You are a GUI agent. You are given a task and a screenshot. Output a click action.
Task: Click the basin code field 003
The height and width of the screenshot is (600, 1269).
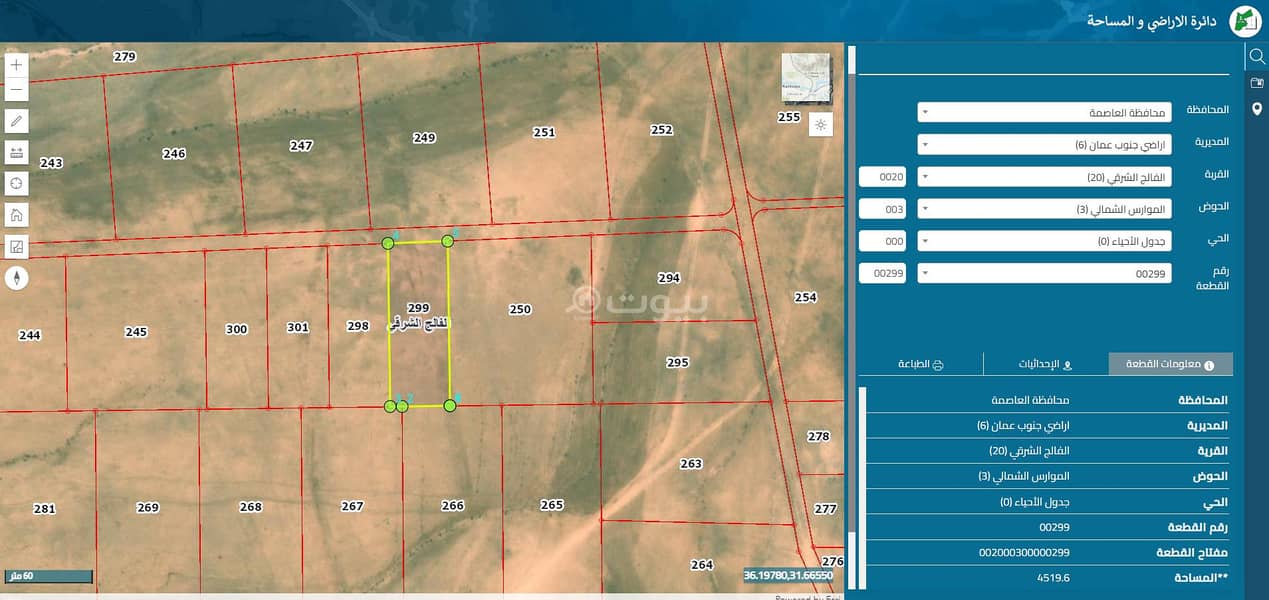pyautogui.click(x=883, y=209)
